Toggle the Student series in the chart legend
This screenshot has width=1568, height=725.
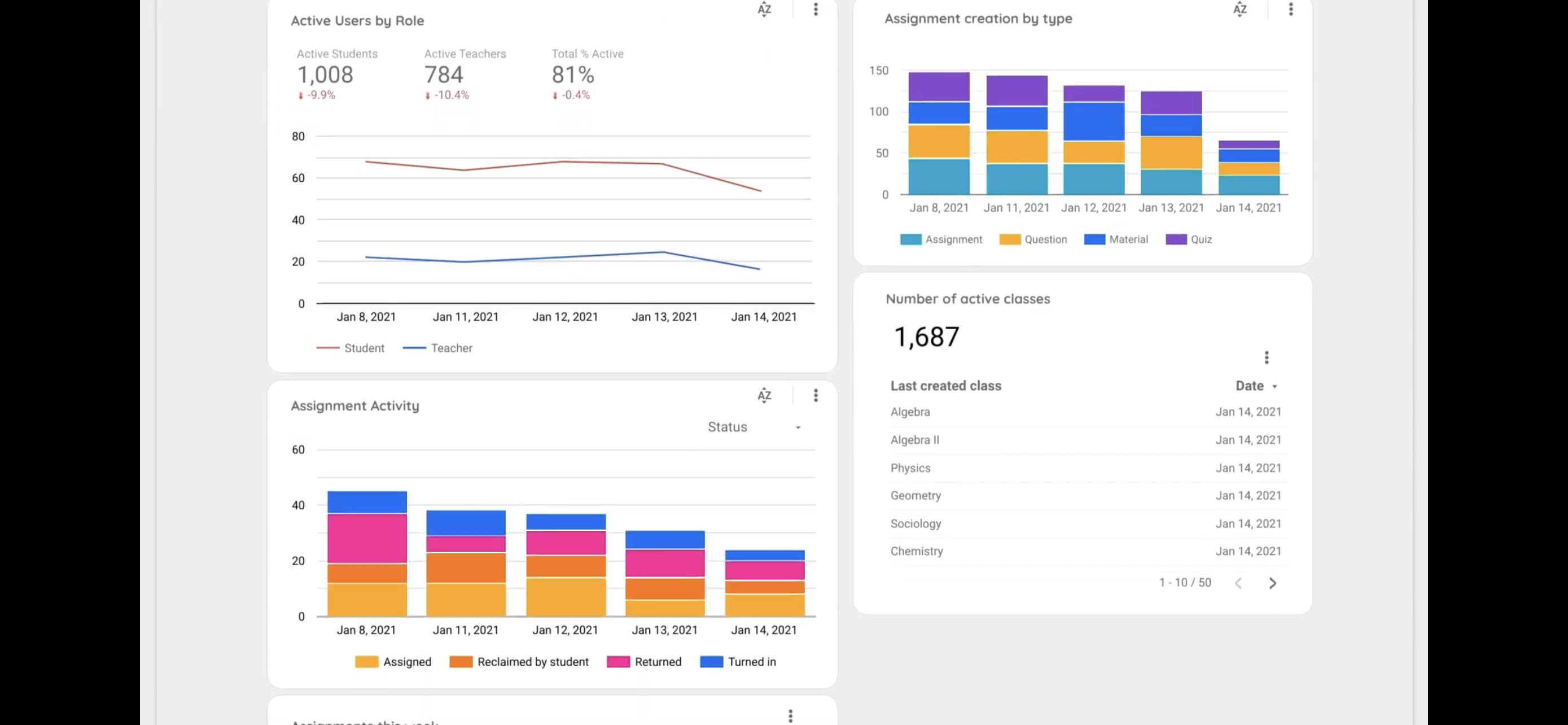pos(363,348)
